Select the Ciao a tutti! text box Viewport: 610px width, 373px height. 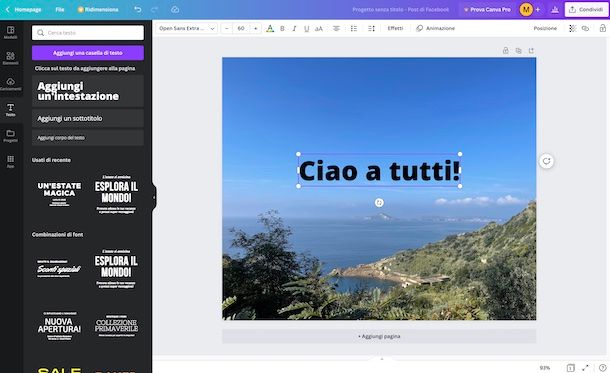pyautogui.click(x=379, y=170)
